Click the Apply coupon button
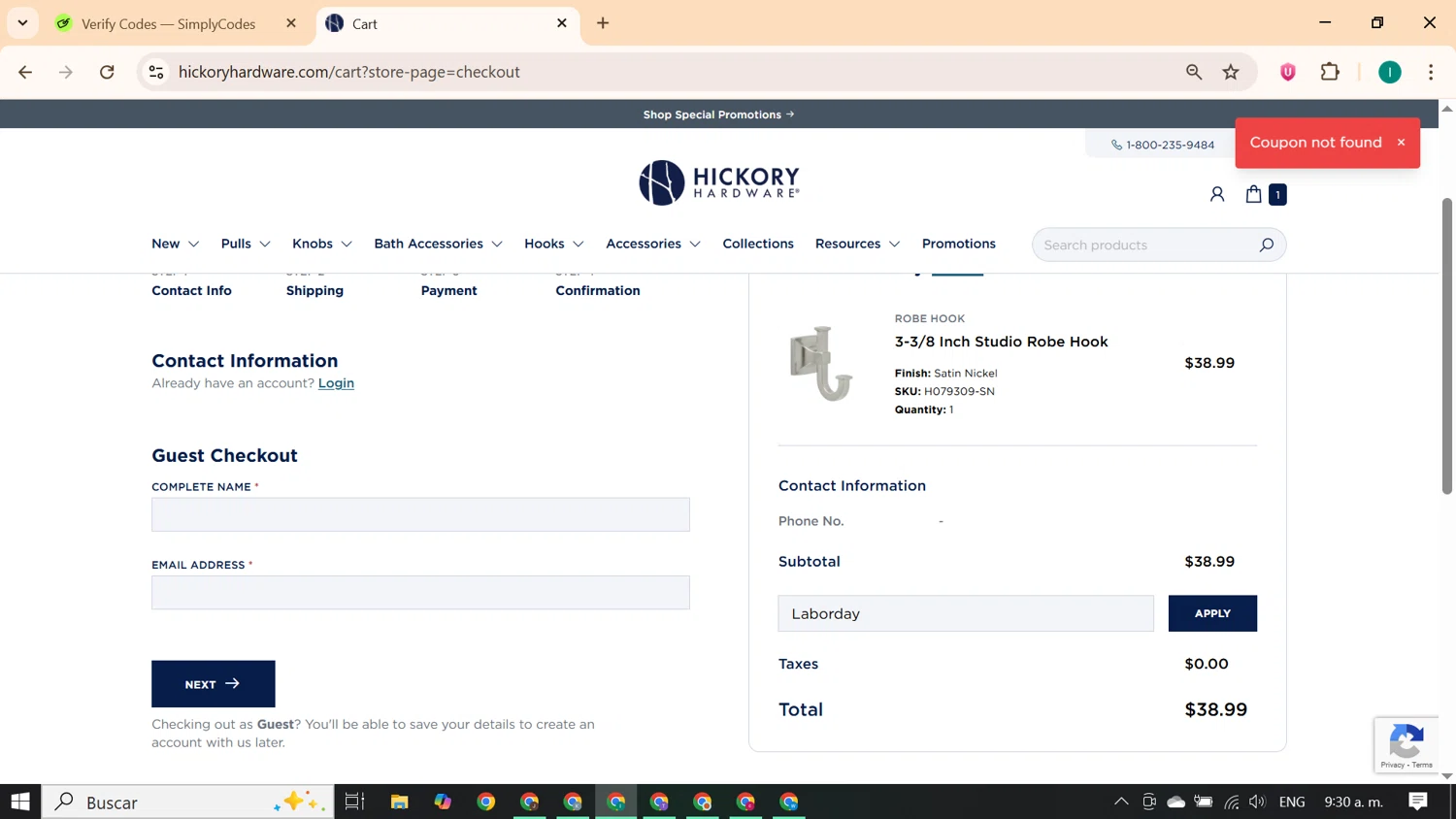Screen dimensions: 1456x819 [x=1212, y=613]
